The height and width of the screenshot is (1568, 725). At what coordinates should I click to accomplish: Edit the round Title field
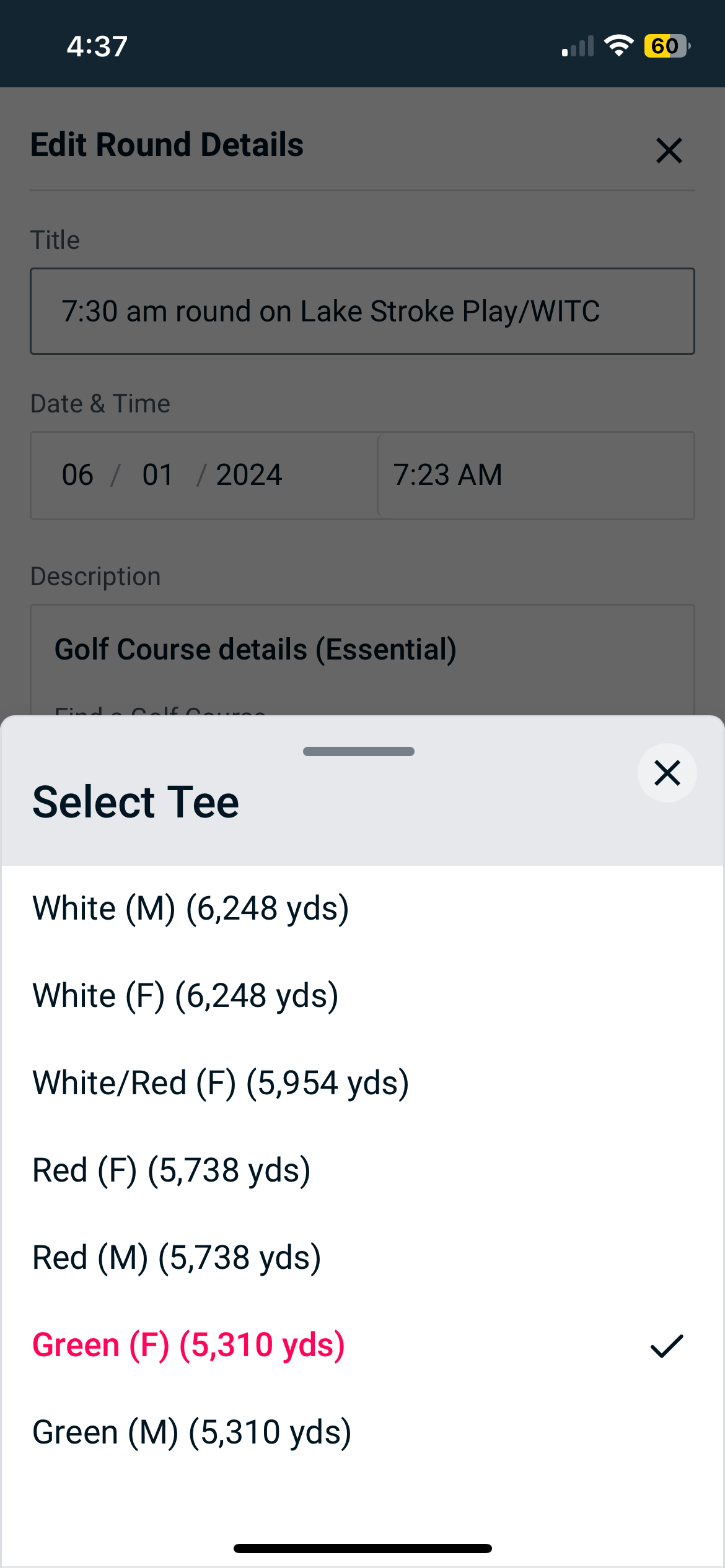[x=362, y=311]
